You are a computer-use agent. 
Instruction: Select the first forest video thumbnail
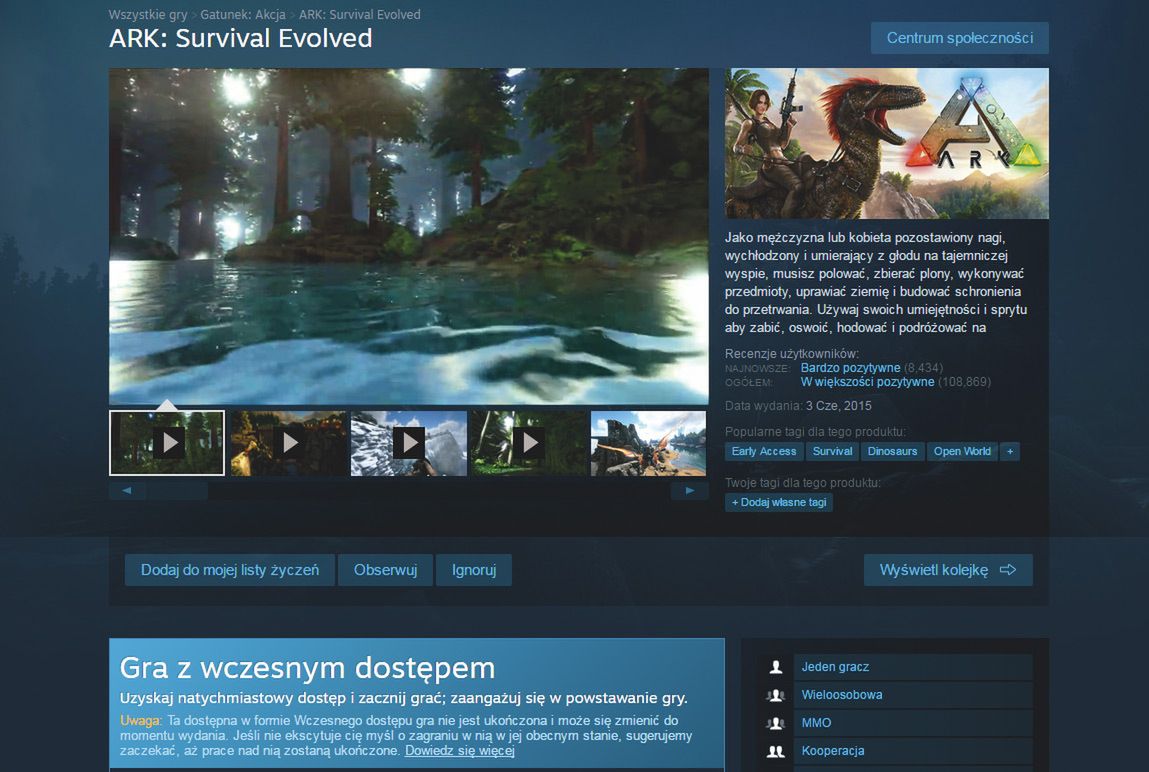(167, 443)
